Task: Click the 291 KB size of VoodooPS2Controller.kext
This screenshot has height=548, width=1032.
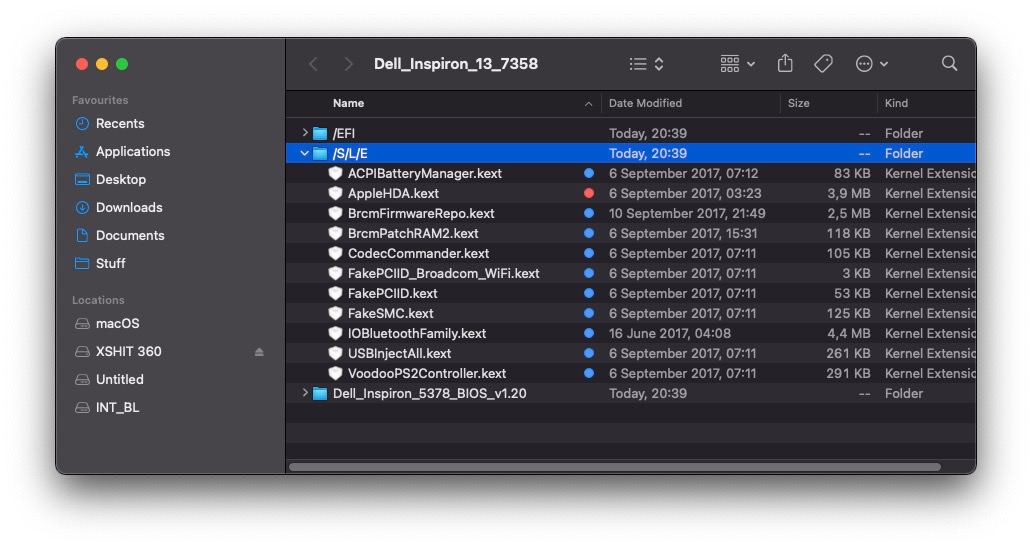Action: (848, 374)
